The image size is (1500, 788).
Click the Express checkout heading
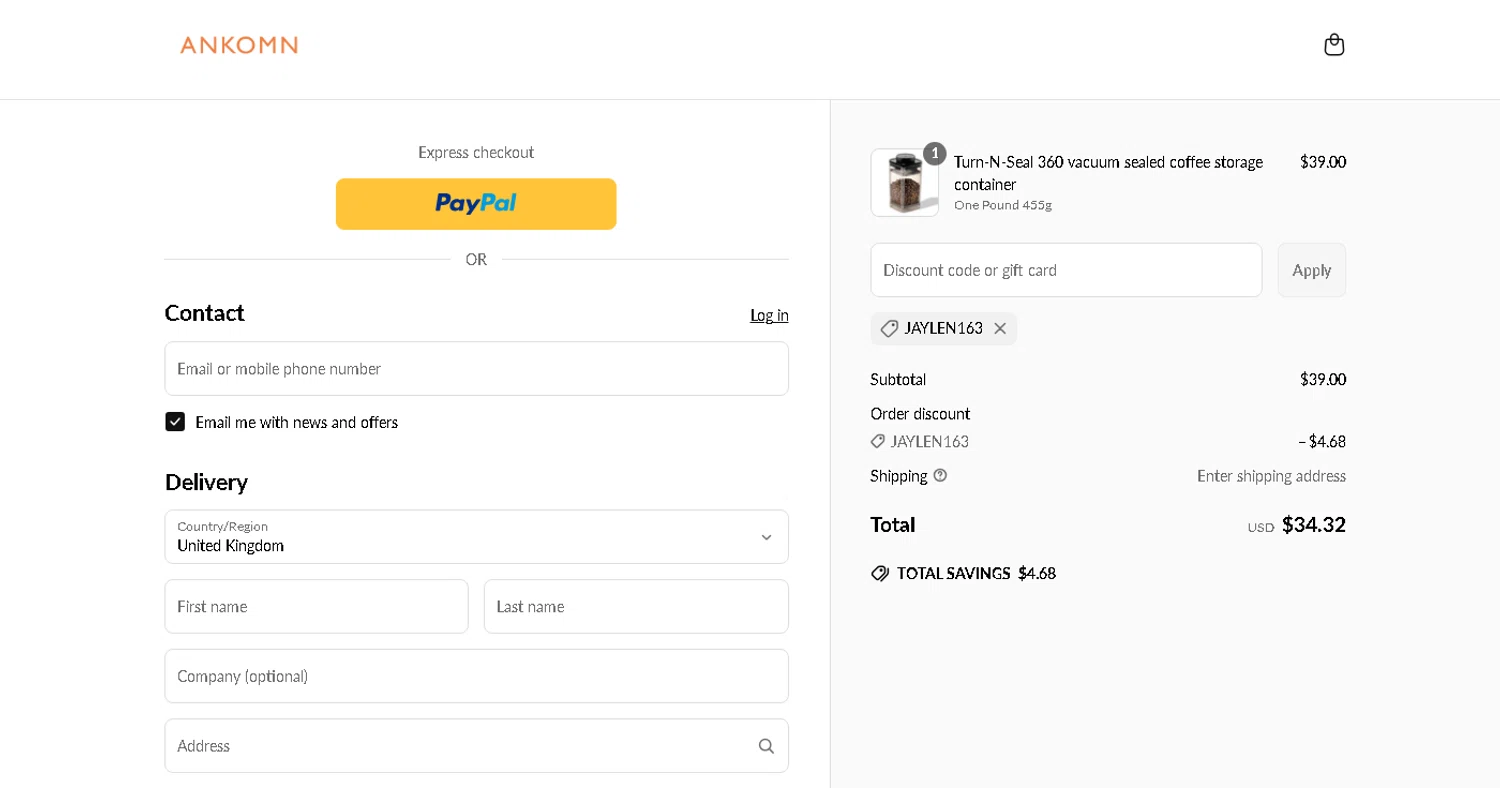pos(476,152)
